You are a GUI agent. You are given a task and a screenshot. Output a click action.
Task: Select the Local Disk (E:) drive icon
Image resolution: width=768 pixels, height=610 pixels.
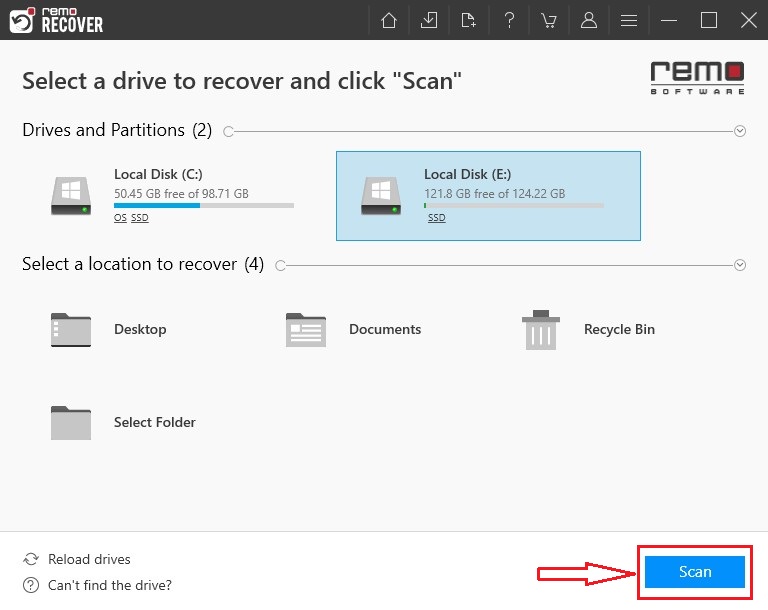(x=381, y=196)
